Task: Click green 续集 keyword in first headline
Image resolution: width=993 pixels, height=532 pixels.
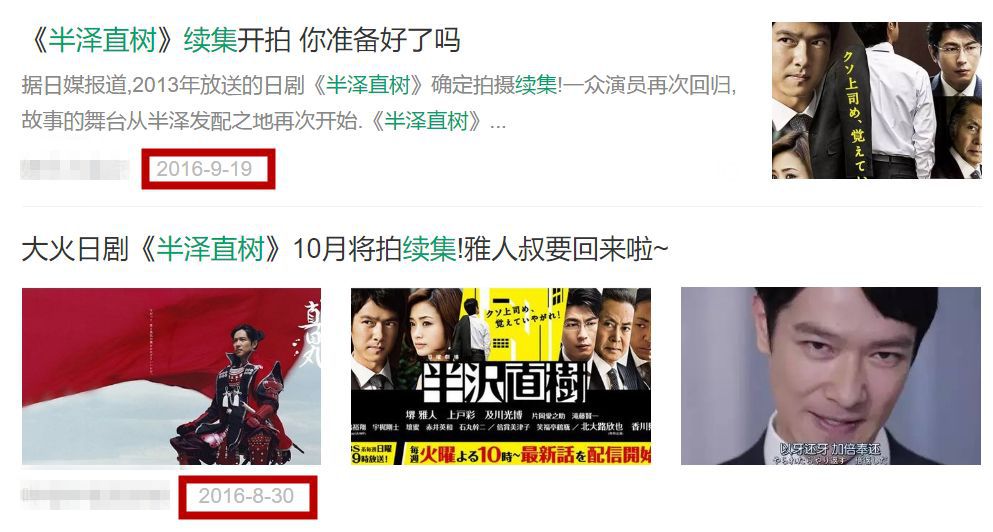Action: click(210, 41)
